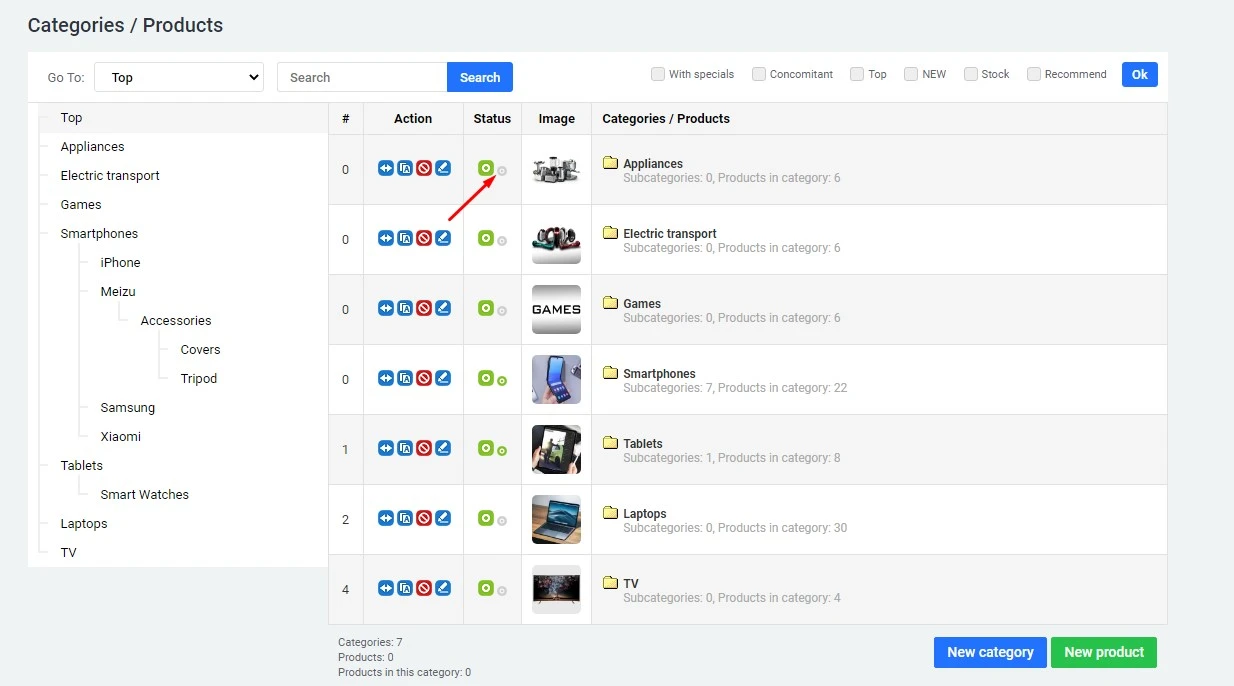Image resolution: width=1234 pixels, height=686 pixels.
Task: Click the yellow folder icon beside Appliances
Action: click(611, 163)
